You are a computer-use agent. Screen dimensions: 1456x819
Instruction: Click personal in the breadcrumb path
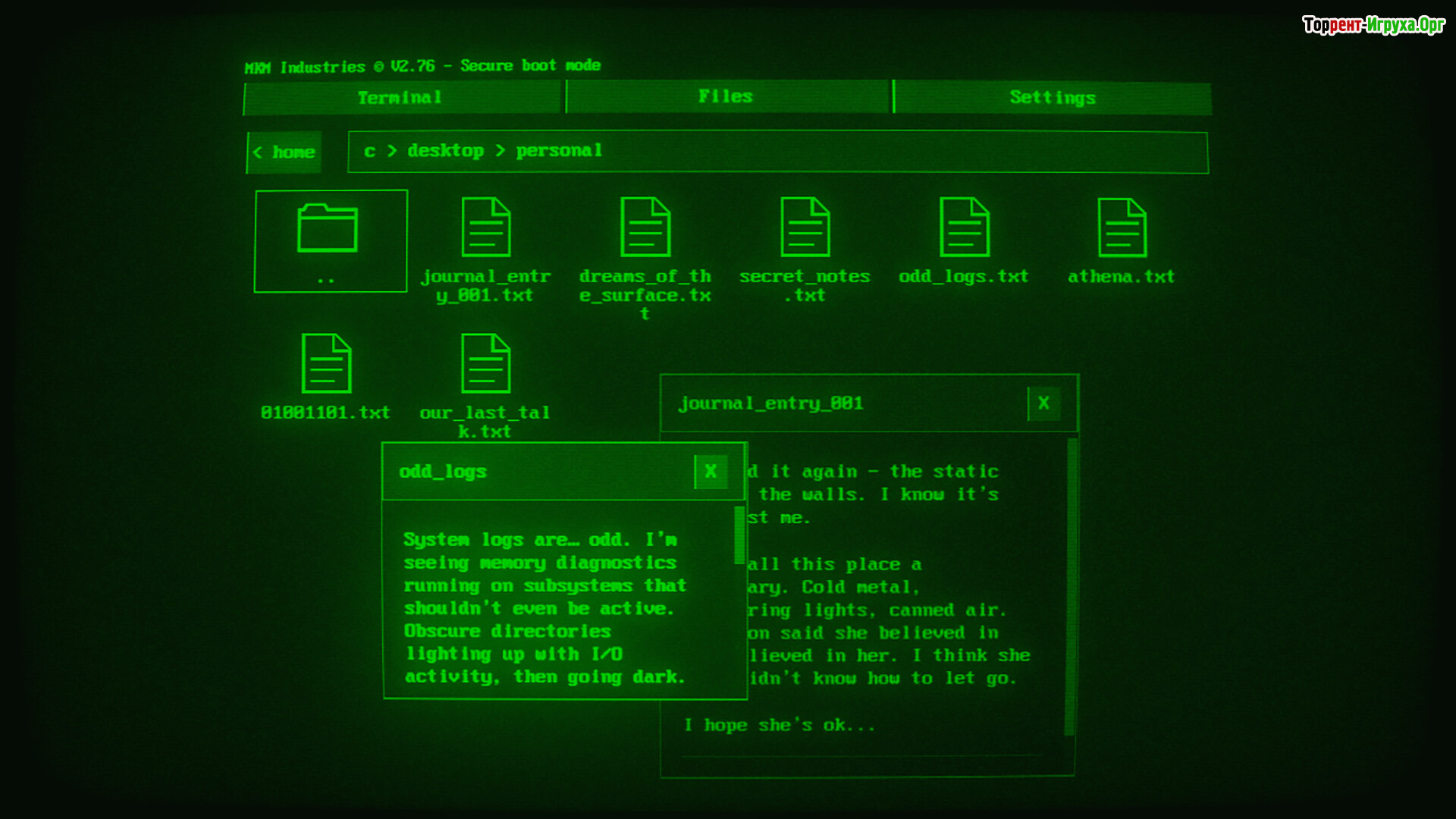[x=560, y=151]
